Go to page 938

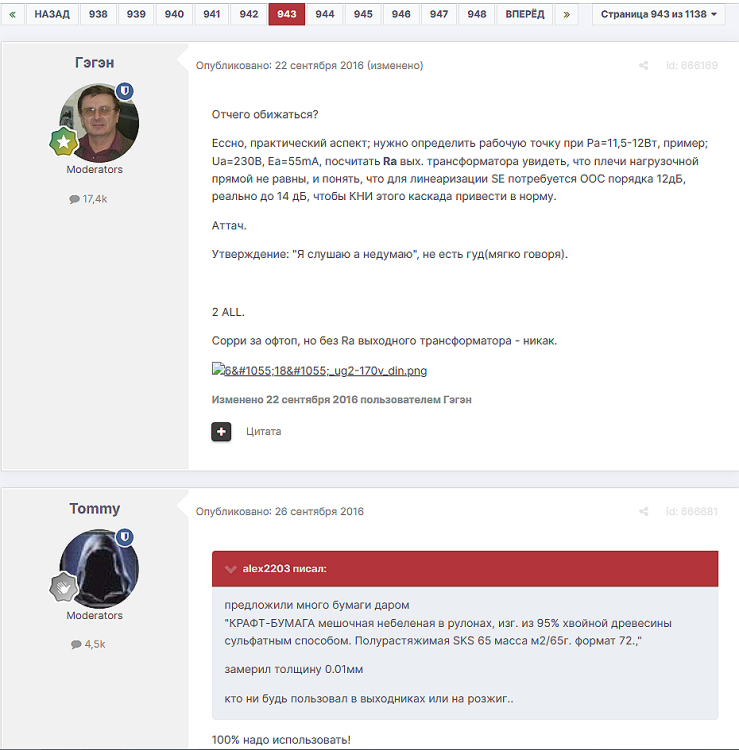coord(98,15)
